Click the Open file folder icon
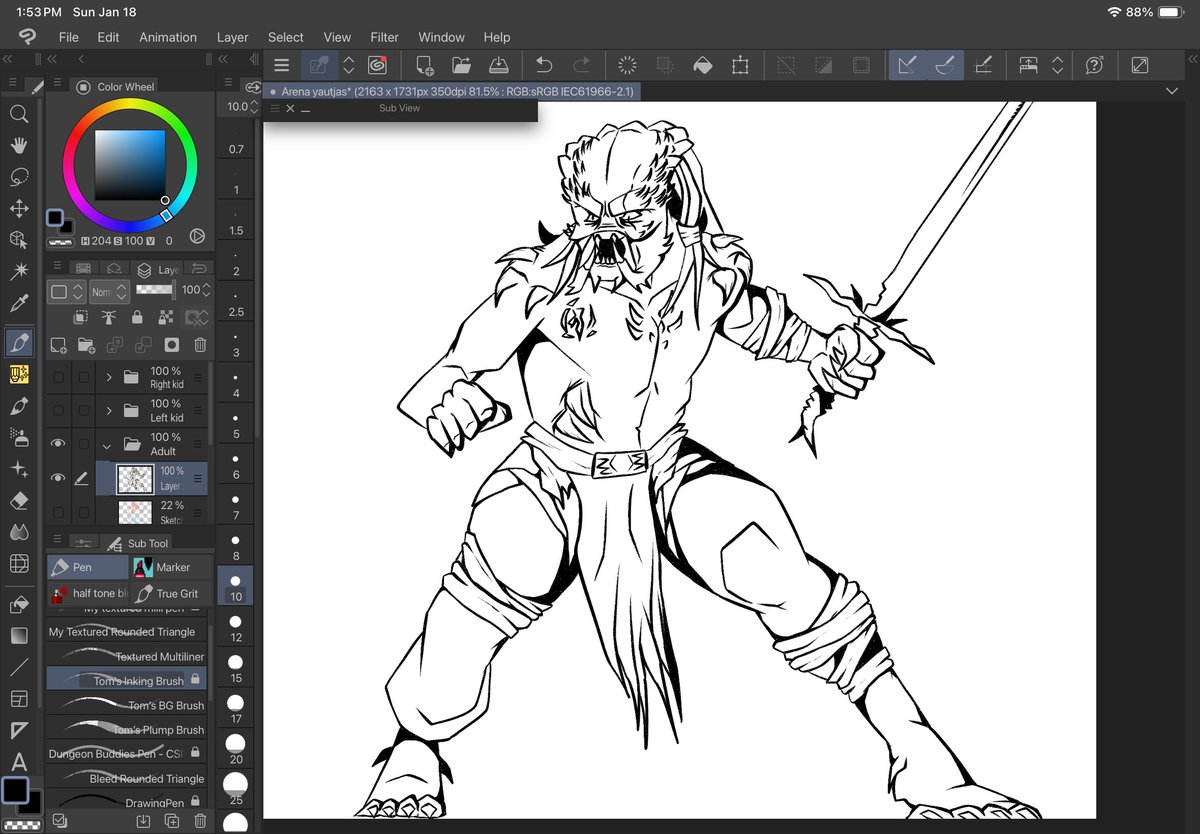 (461, 65)
